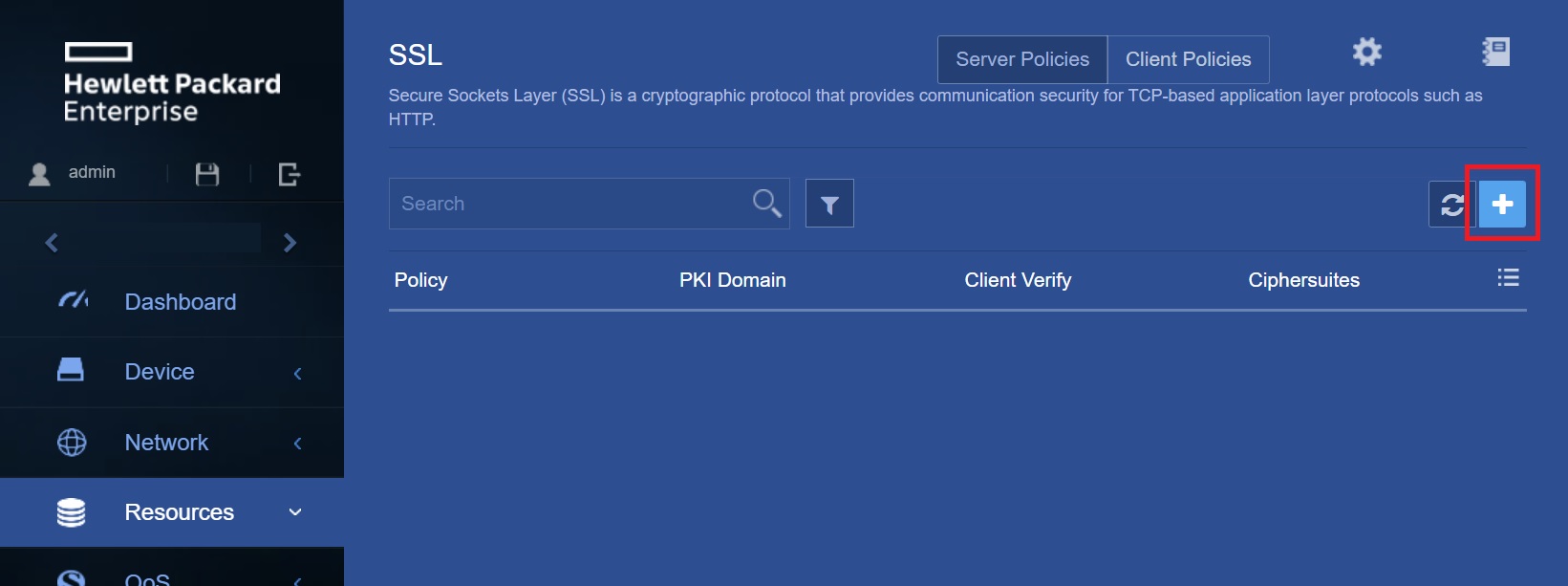Click the left navigation arrow in sidebar

click(x=52, y=243)
